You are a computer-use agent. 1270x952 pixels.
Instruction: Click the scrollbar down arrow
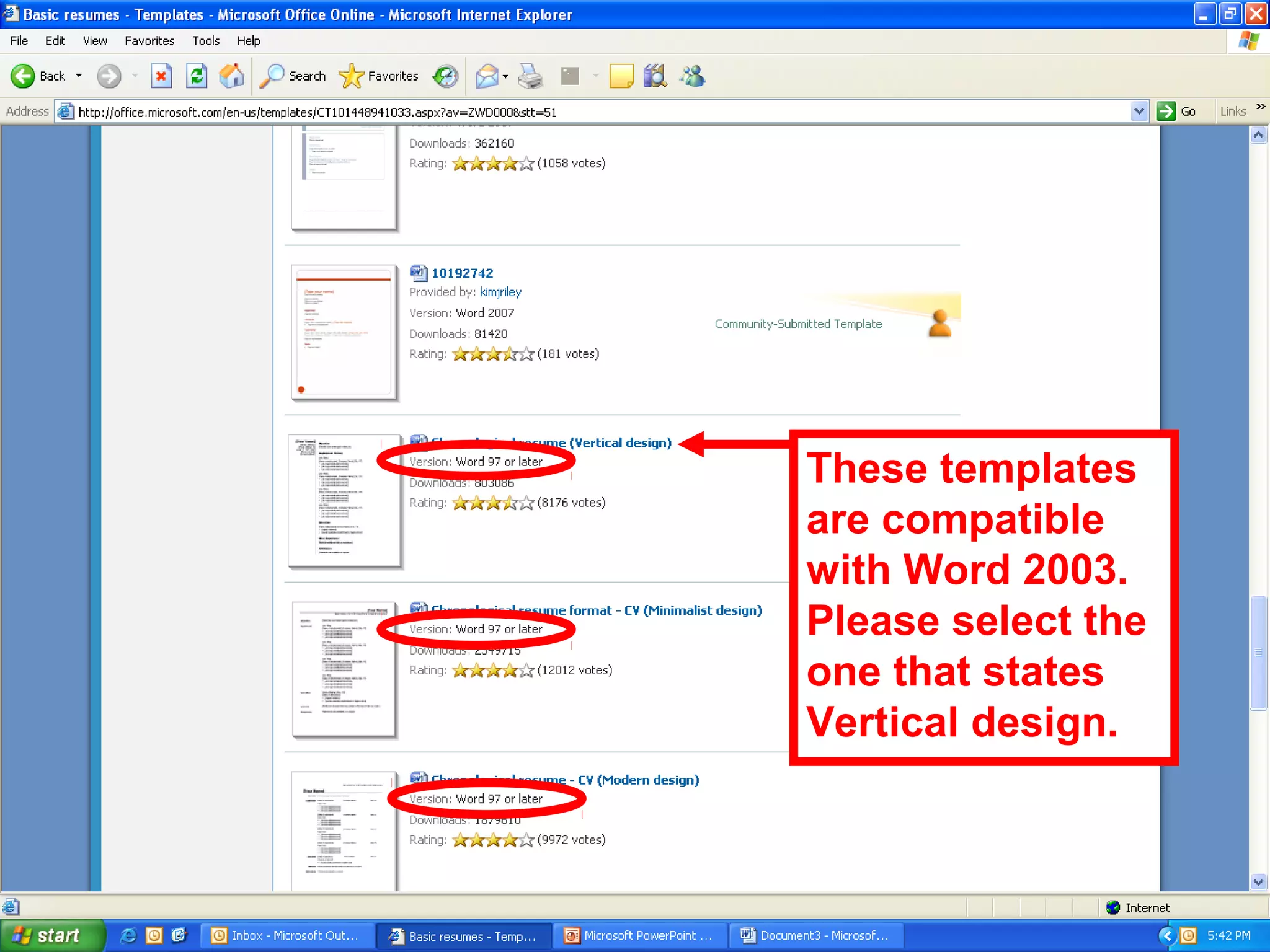click(x=1258, y=882)
